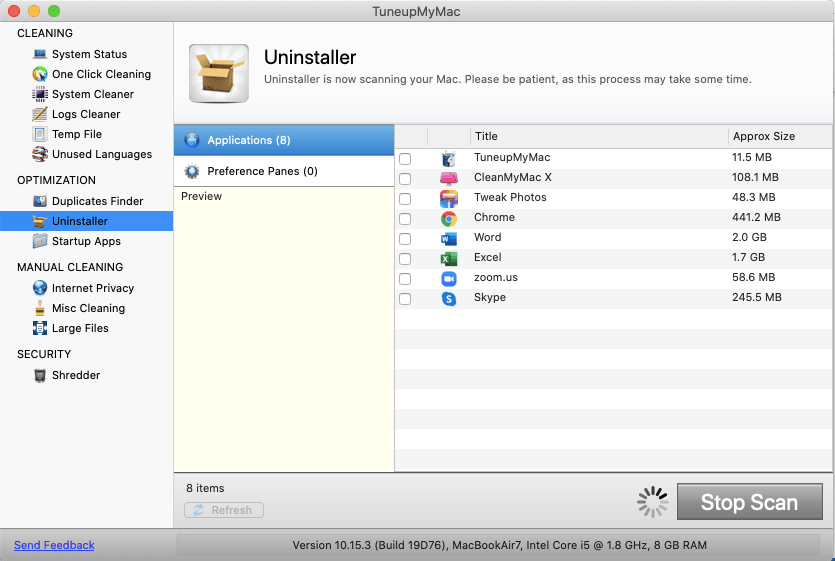The image size is (835, 561).
Task: Click the 245.5 MB size value
Action: 757,297
